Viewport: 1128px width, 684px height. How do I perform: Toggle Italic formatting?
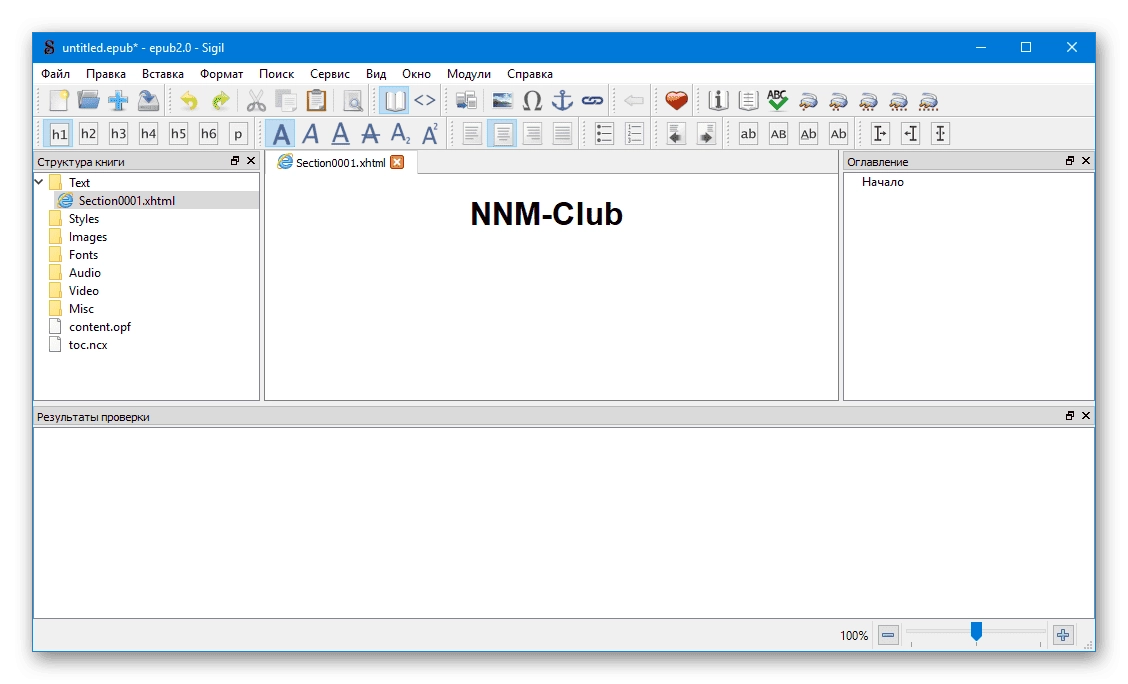point(310,134)
